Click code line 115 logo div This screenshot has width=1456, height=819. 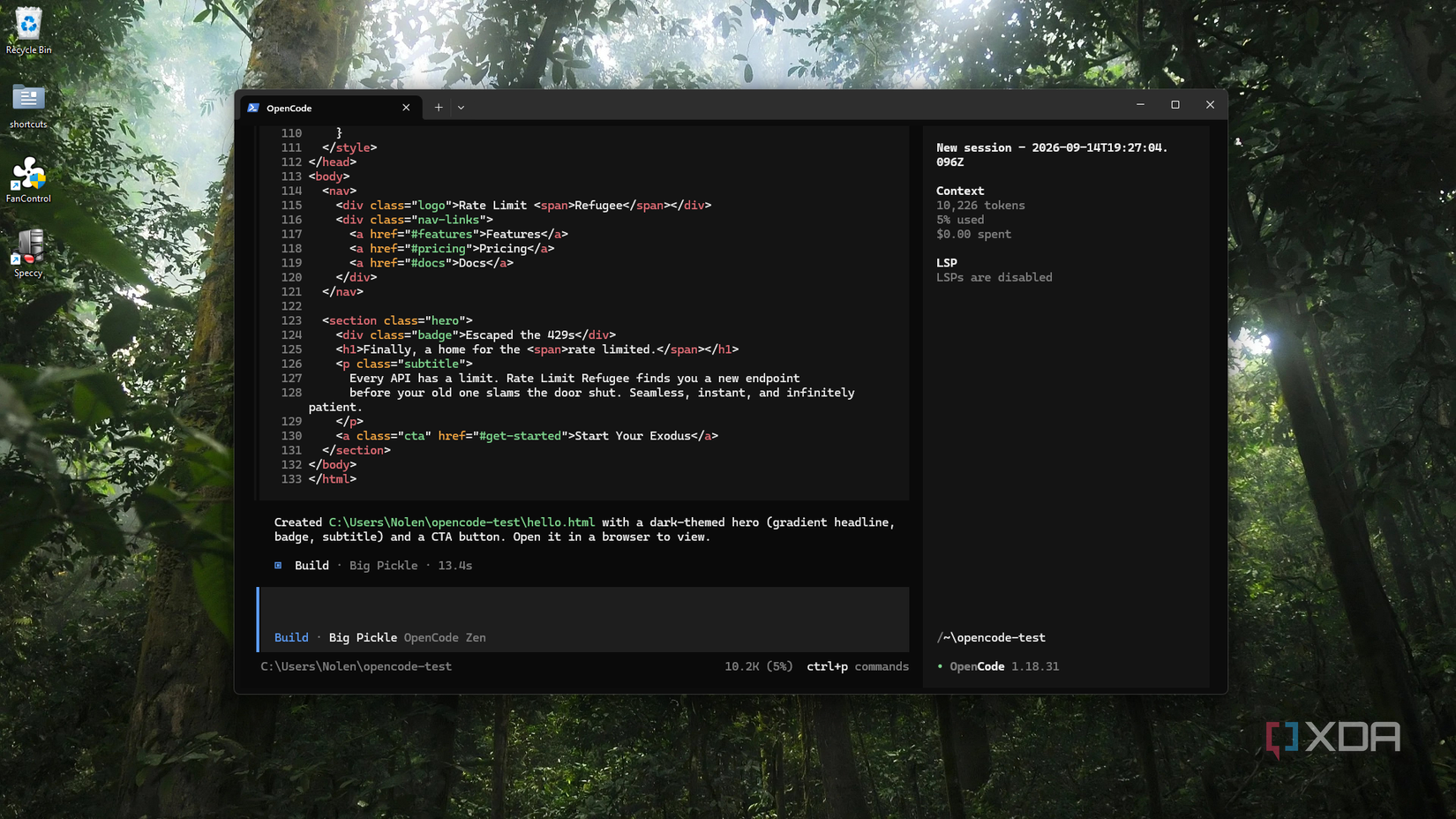tap(523, 206)
